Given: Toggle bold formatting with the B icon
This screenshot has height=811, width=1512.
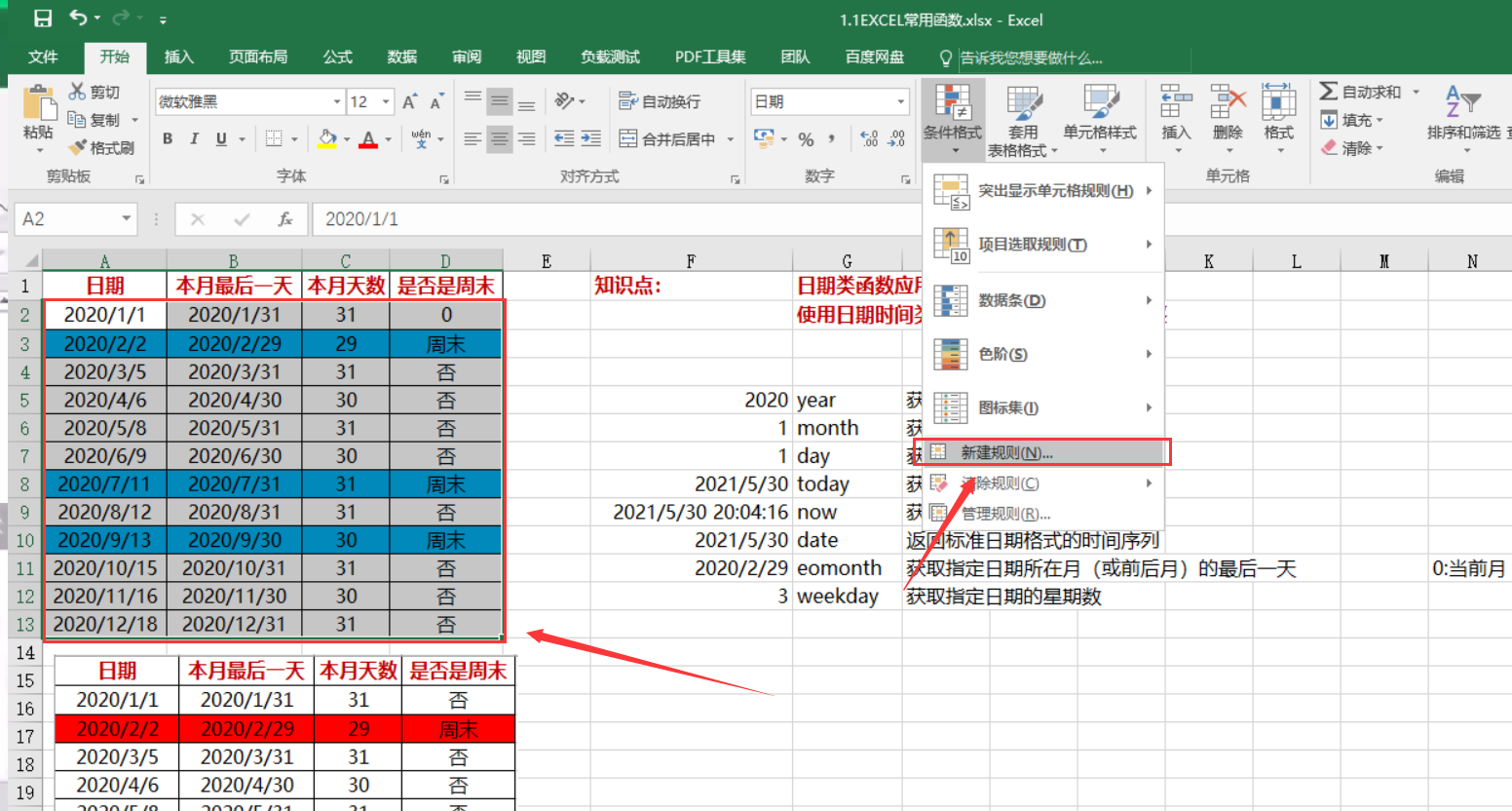Looking at the screenshot, I should (166, 138).
